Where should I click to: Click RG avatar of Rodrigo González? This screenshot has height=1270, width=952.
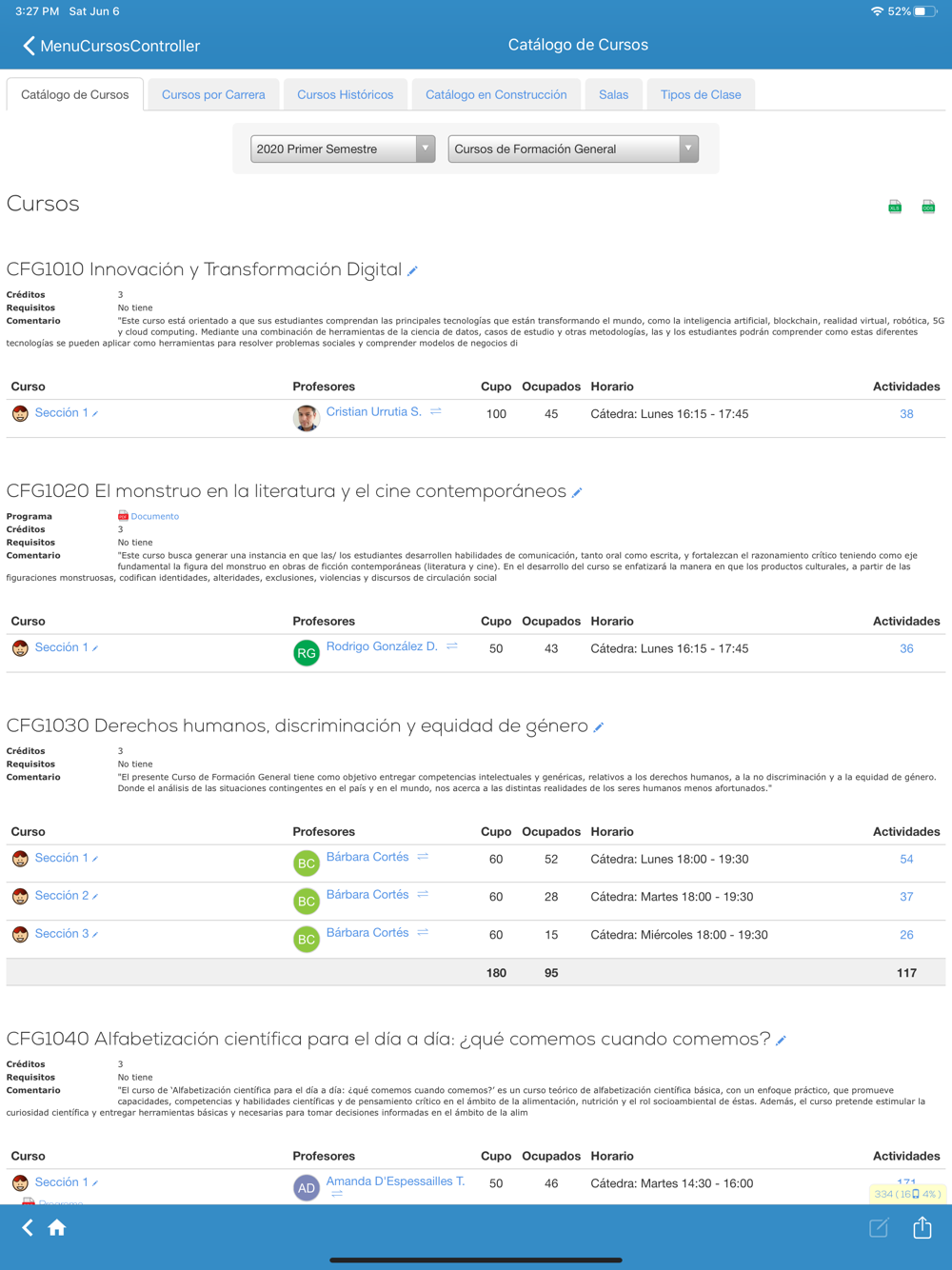point(307,653)
